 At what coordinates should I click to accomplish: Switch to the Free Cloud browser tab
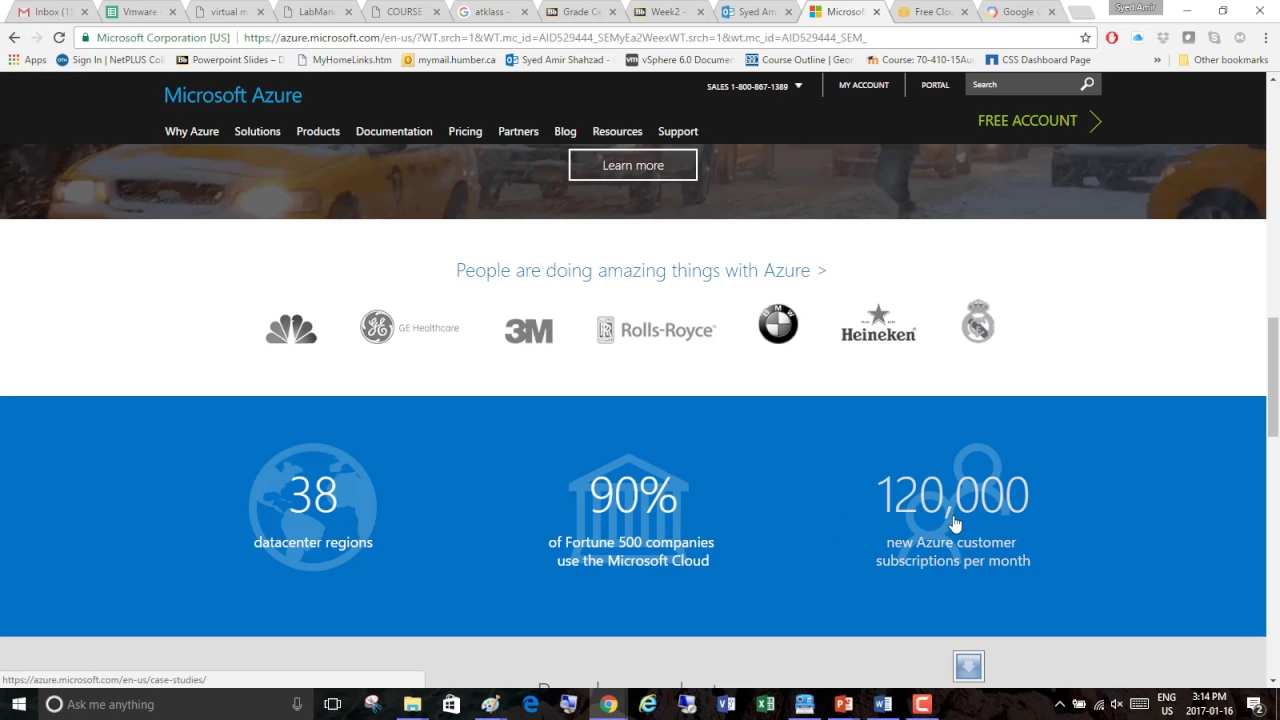[x=931, y=12]
